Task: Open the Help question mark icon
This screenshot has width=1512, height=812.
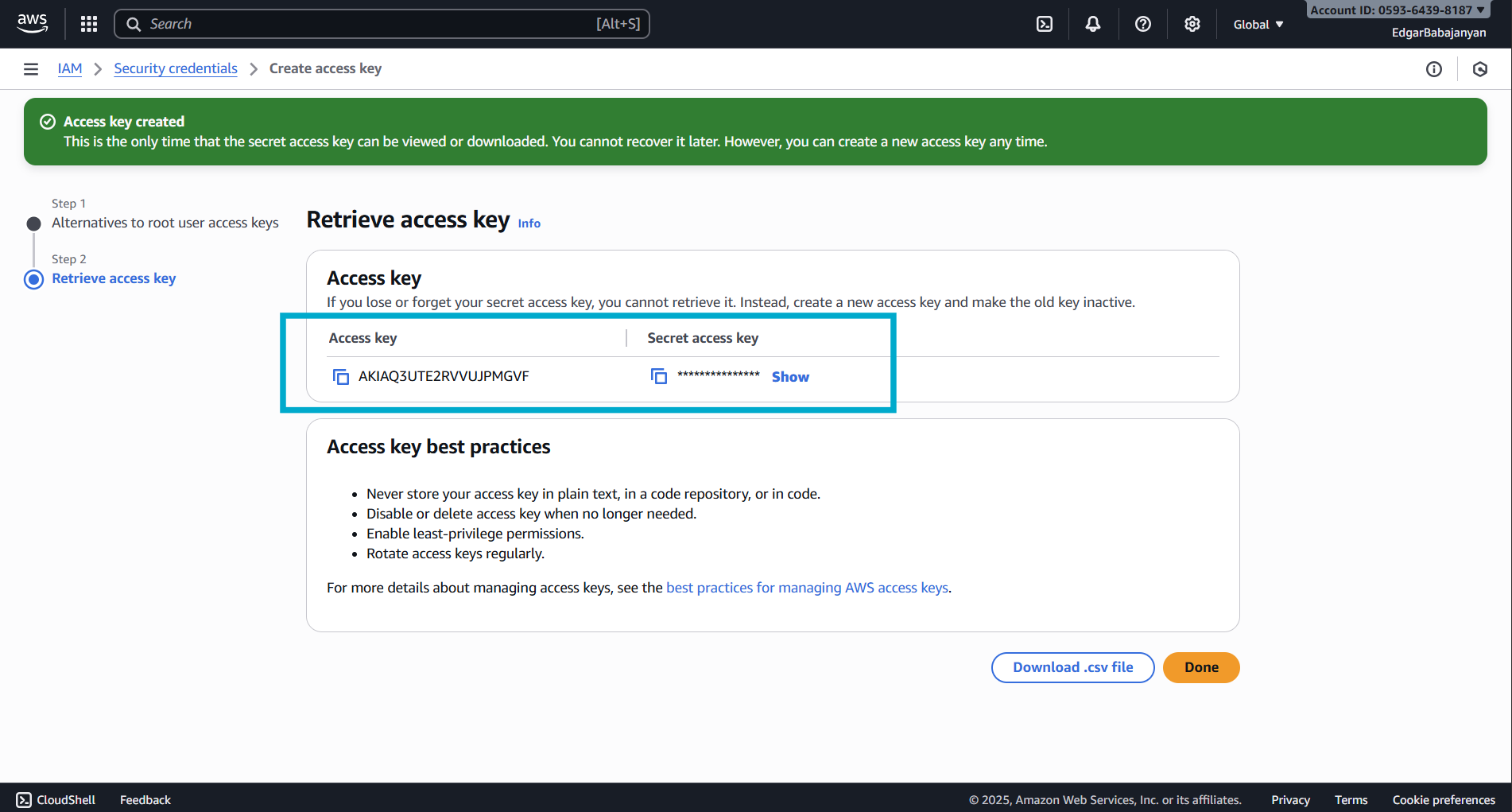Action: tap(1142, 24)
